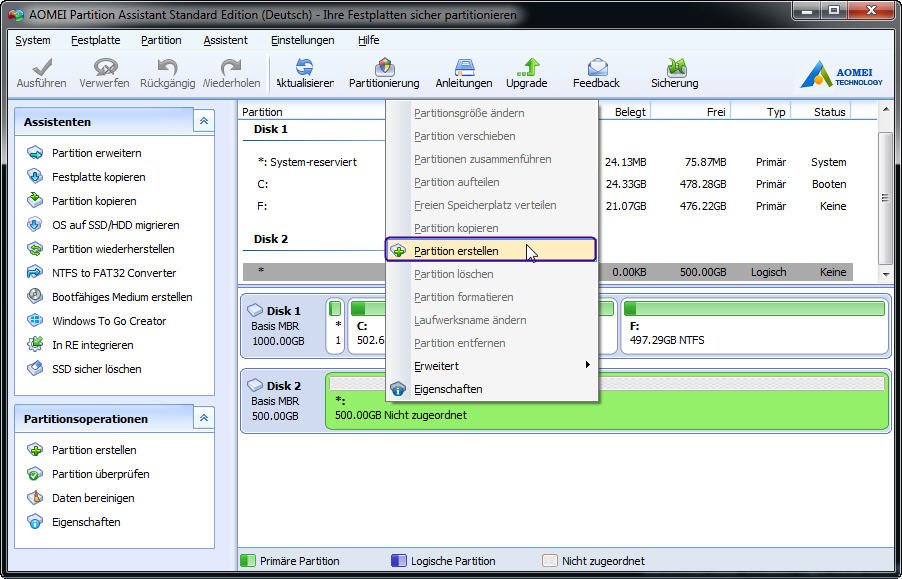The width and height of the screenshot is (902, 579).
Task: Select Partition löschen in the context menu
Action: pos(491,274)
